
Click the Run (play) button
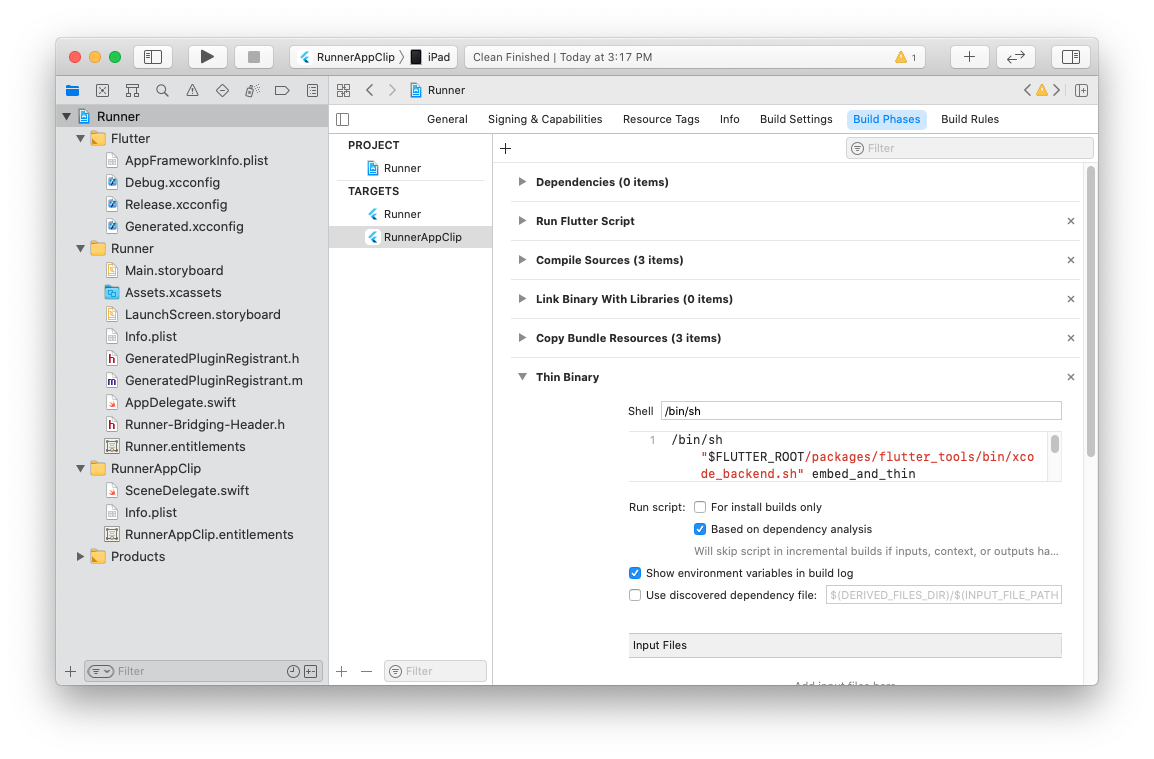point(207,57)
